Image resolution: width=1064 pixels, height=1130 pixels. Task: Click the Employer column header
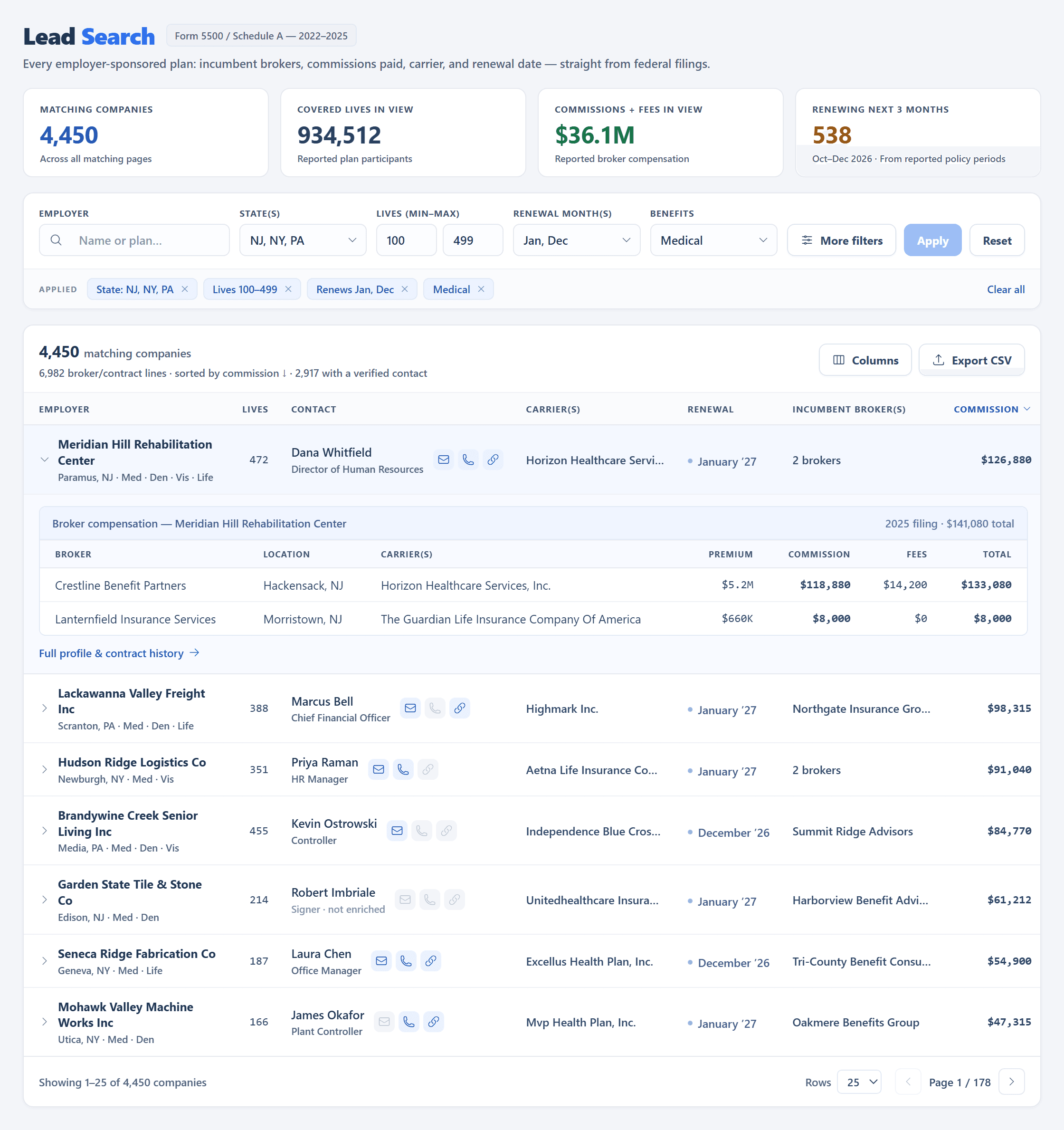(x=64, y=409)
